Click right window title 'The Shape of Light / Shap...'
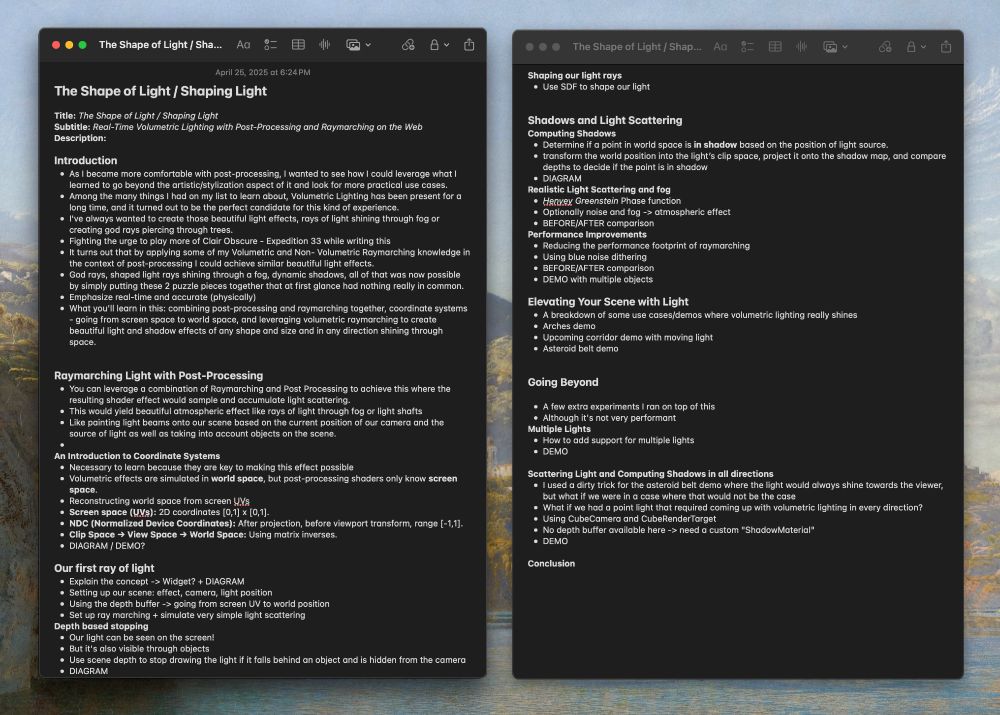This screenshot has height=715, width=1000. click(x=636, y=47)
